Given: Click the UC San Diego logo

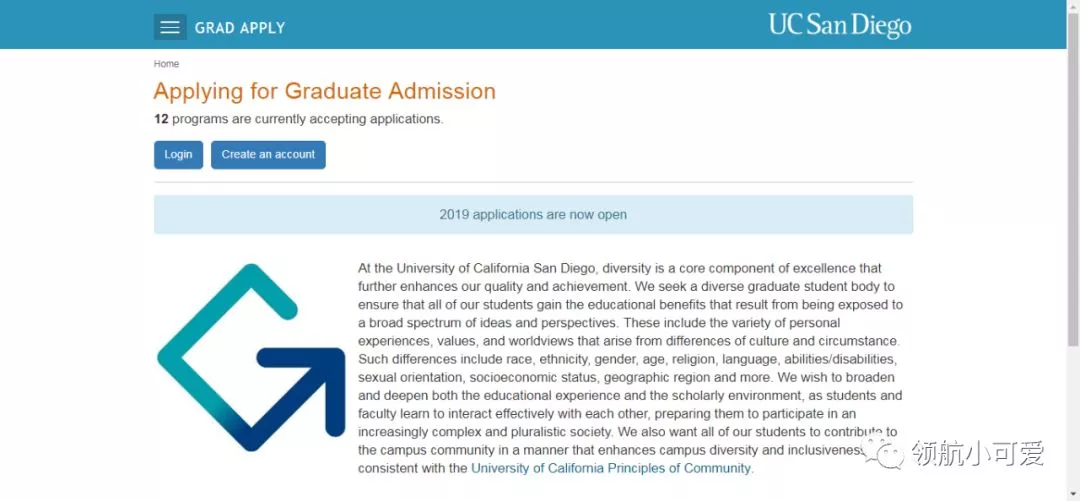Looking at the screenshot, I should (840, 25).
